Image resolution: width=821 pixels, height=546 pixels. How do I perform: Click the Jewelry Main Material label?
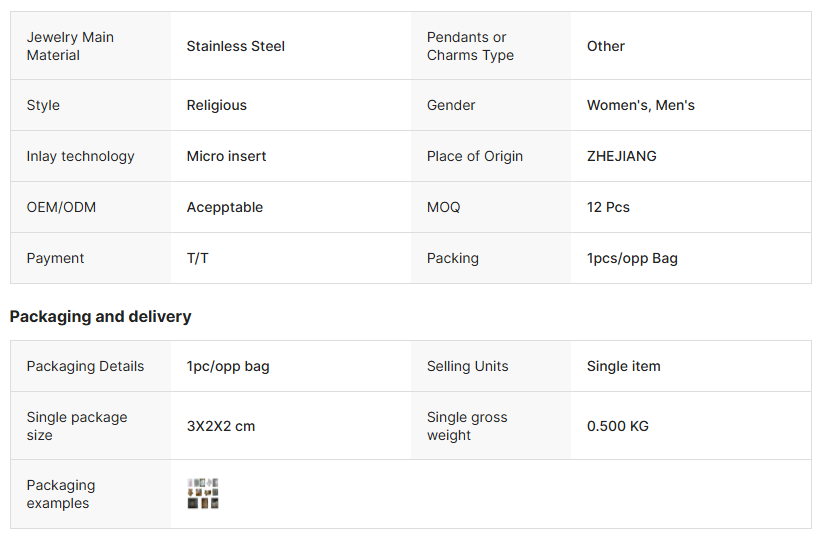70,46
